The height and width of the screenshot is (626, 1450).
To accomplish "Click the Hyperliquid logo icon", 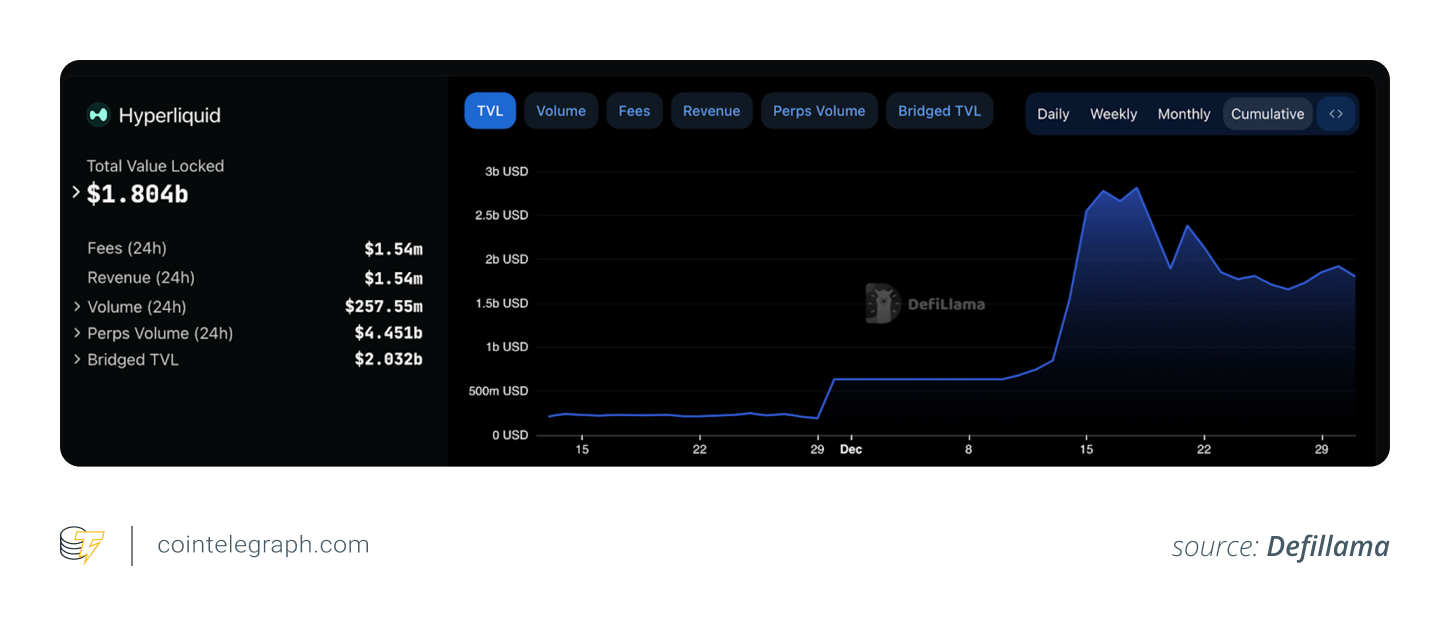I will tap(98, 115).
